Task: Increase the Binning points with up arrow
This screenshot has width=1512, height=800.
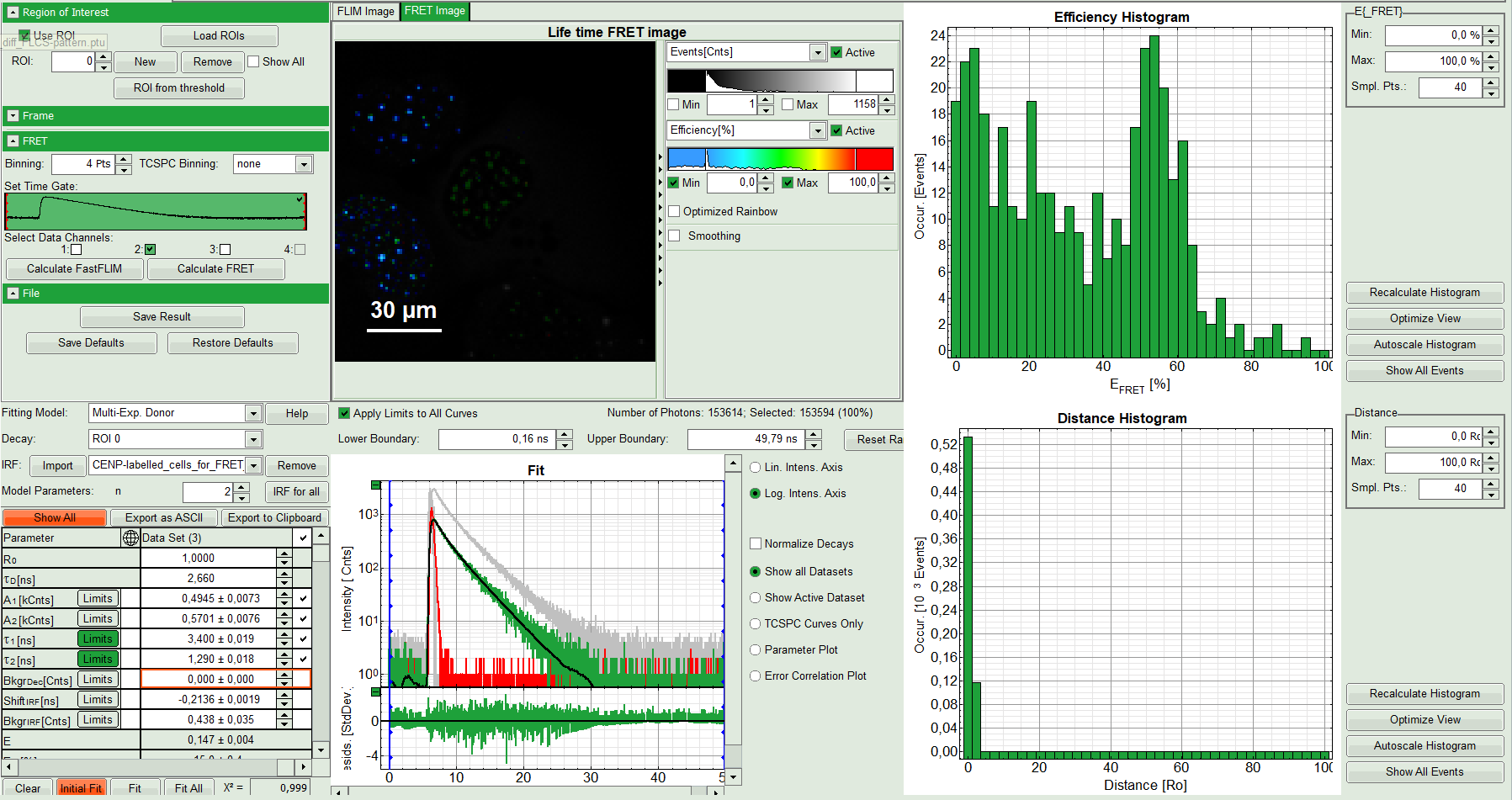Action: pos(124,159)
